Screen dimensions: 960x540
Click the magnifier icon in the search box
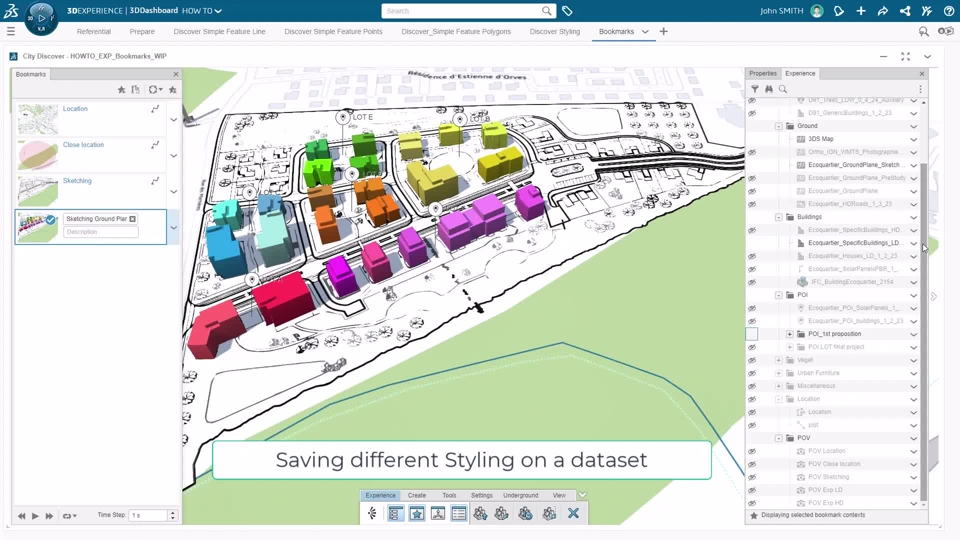[546, 11]
